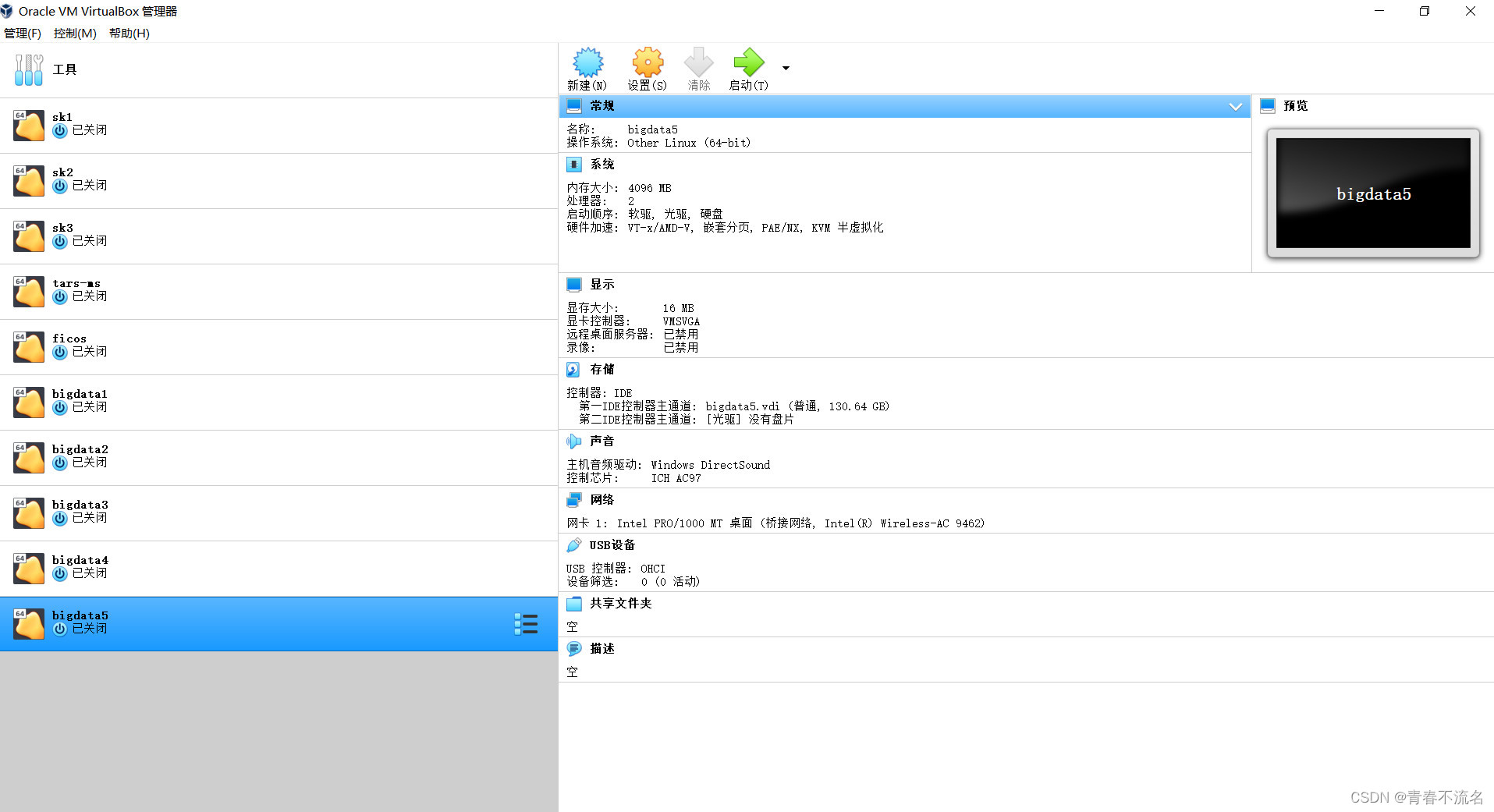
Task: Collapse the General (常规) section chevron
Action: (1235, 106)
